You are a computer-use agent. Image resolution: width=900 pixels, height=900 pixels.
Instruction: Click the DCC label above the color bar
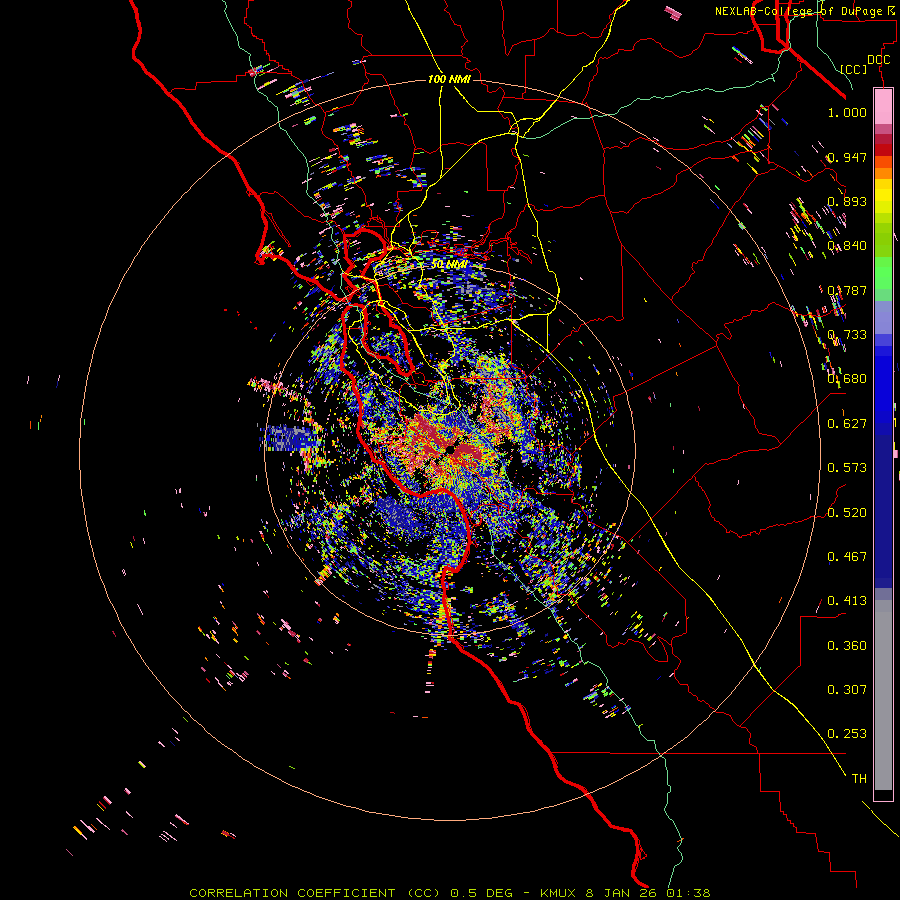[x=878, y=60]
